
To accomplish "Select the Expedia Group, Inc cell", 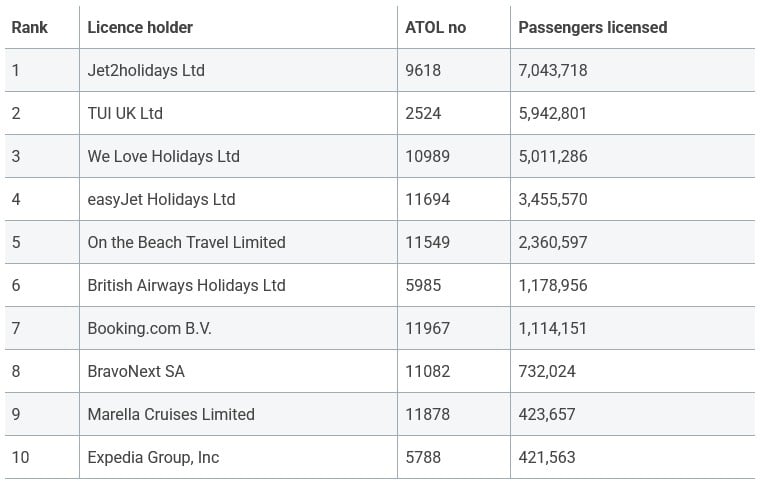I will tap(153, 457).
